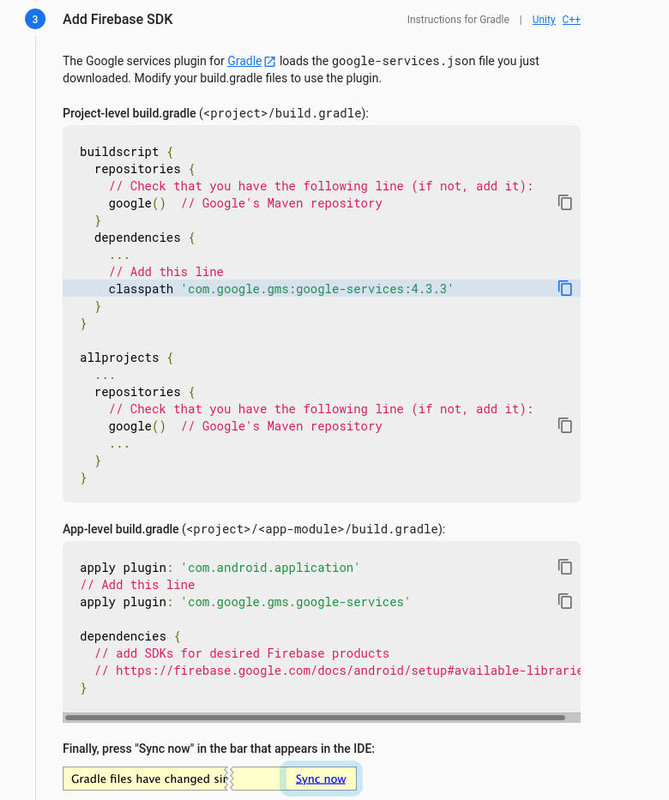Viewport: 669px width, 800px height.
Task: Copy the buildscript google() repository line
Action: (x=564, y=203)
